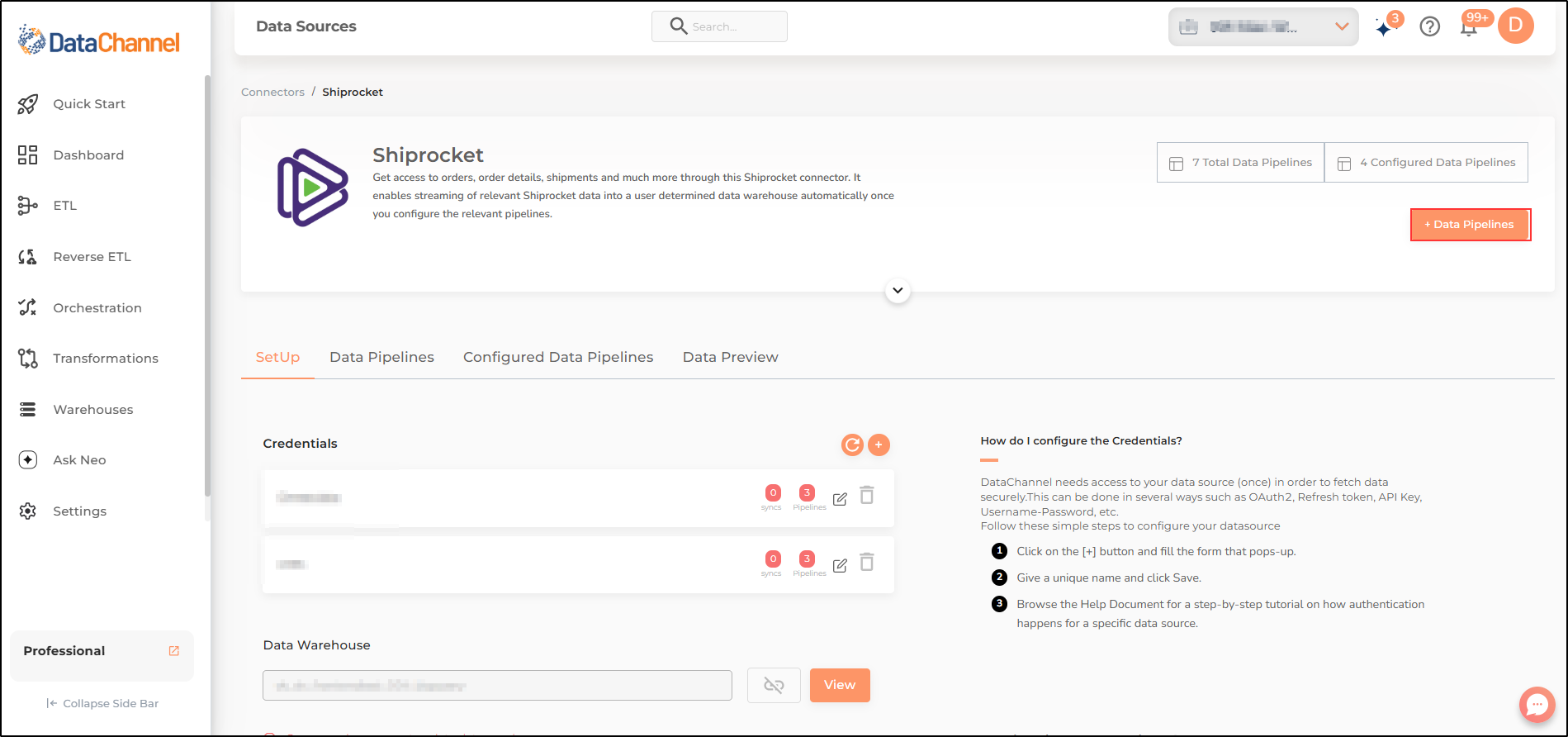Open the user profile avatar D
Image resolution: width=1568 pixels, height=737 pixels.
click(1516, 26)
